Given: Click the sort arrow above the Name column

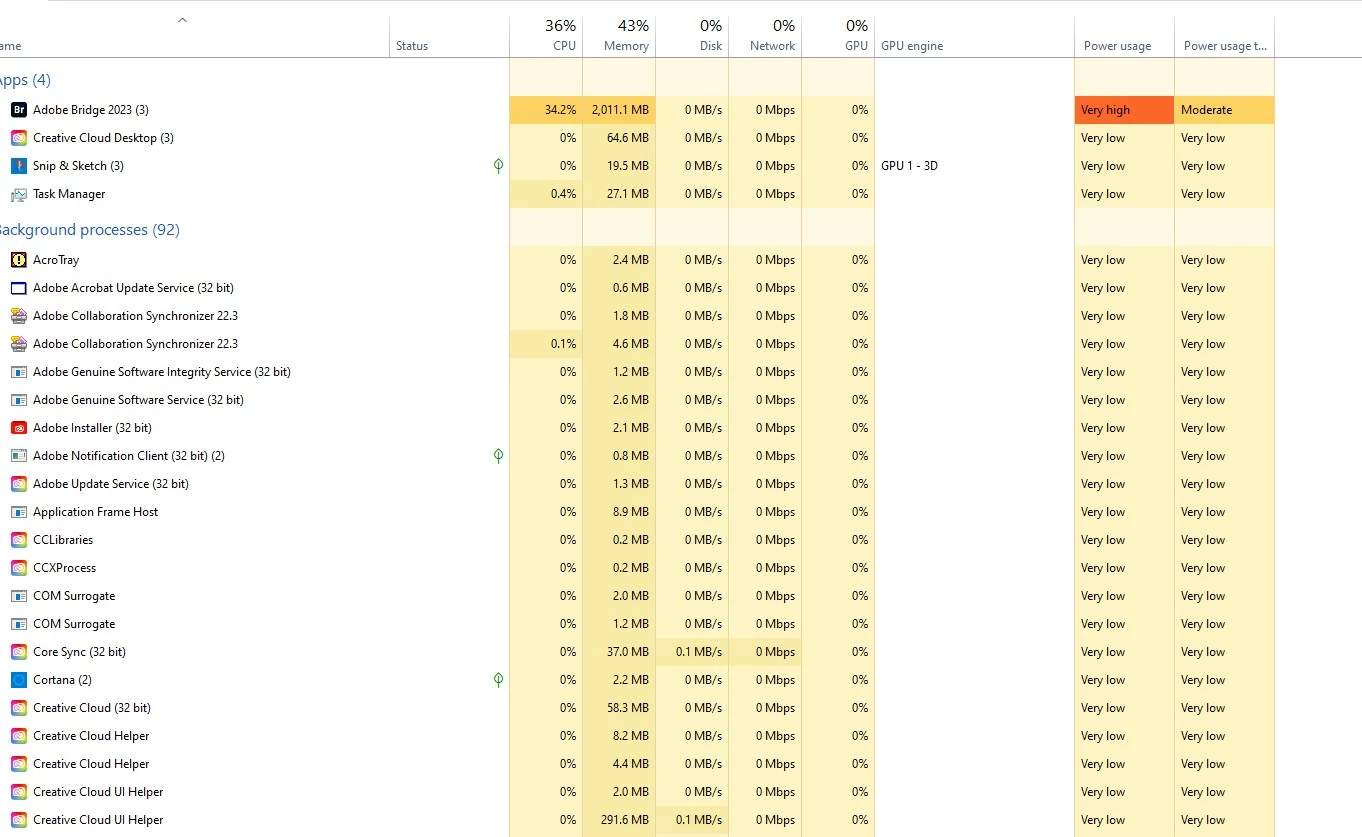Looking at the screenshot, I should point(182,20).
